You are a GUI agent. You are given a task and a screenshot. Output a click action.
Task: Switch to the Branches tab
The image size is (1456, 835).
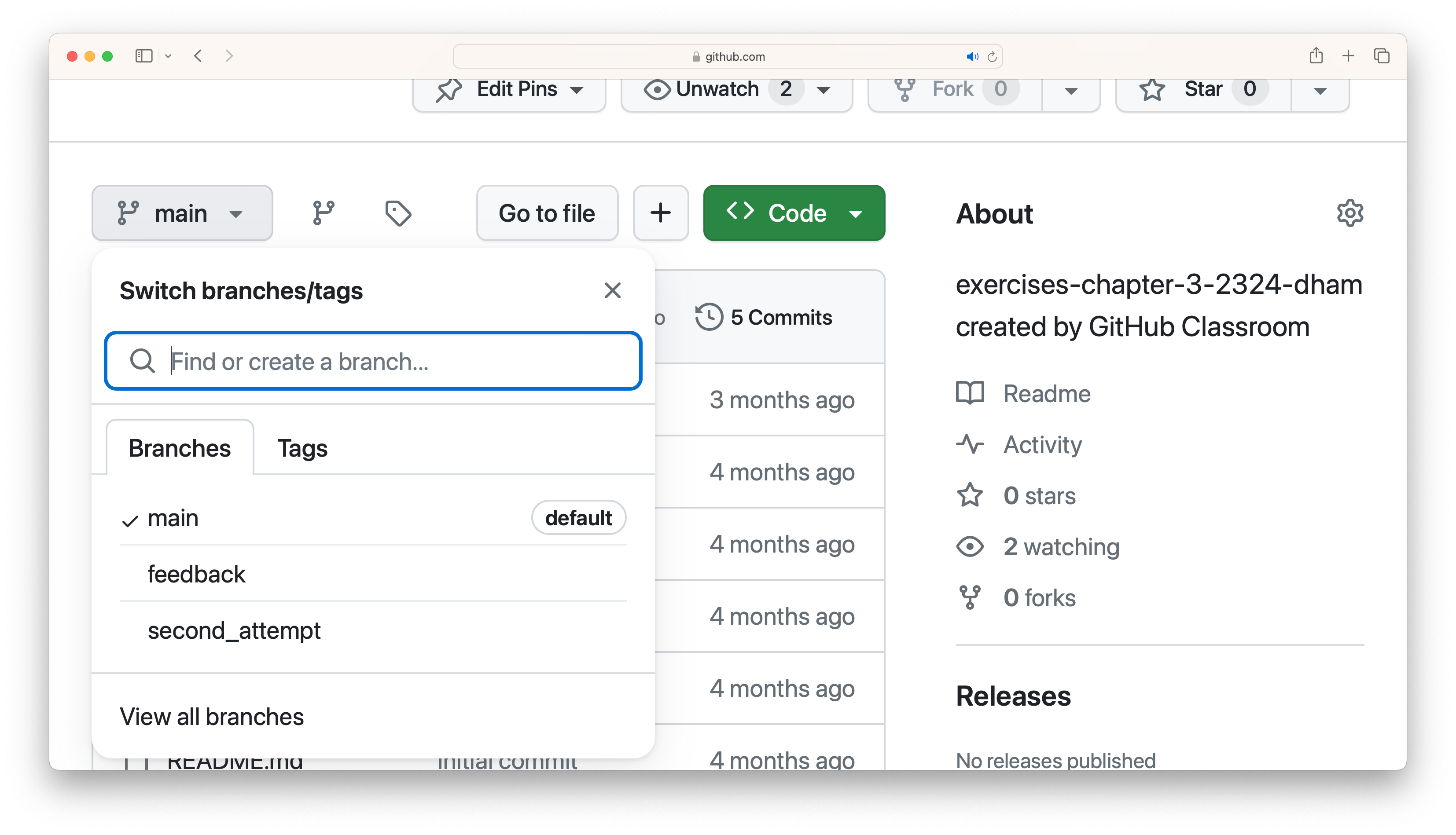180,448
